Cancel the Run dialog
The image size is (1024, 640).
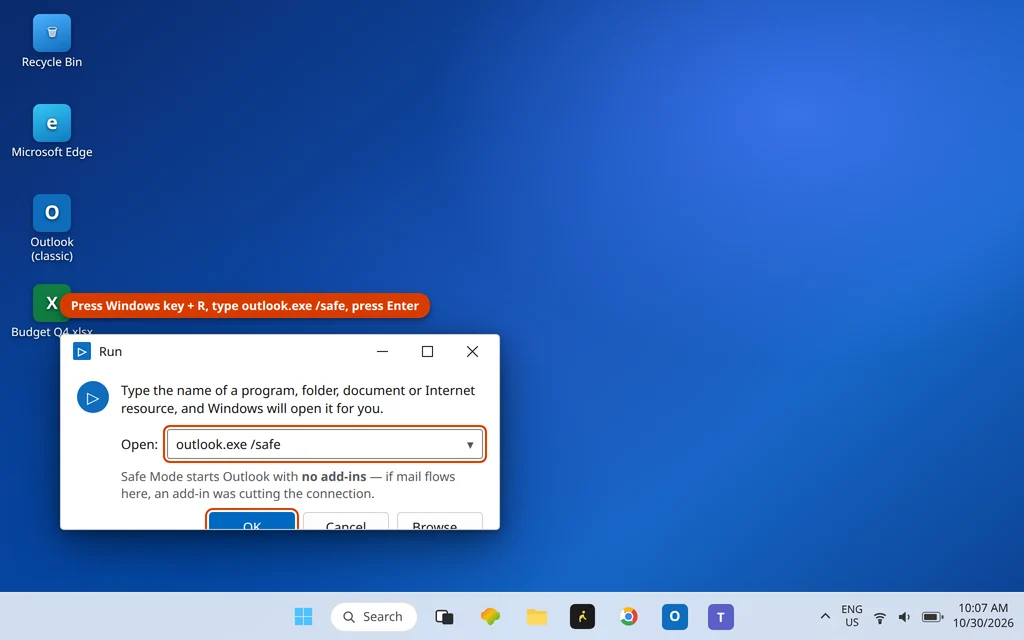[345, 520]
